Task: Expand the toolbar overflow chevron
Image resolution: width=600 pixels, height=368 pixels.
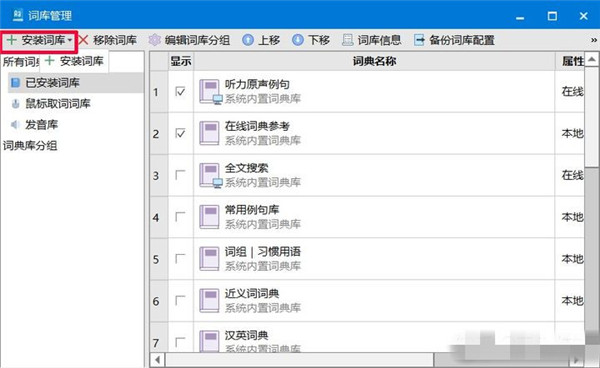Action: tap(593, 40)
